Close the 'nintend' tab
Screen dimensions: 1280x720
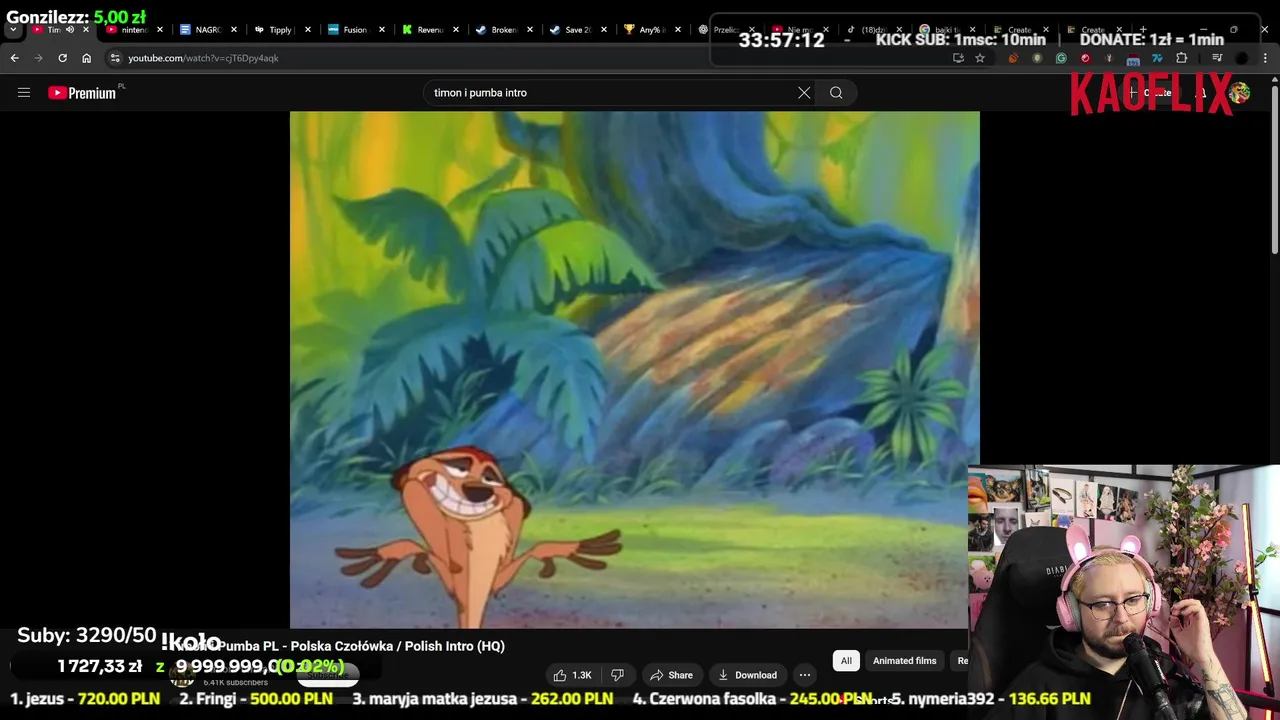point(160,30)
